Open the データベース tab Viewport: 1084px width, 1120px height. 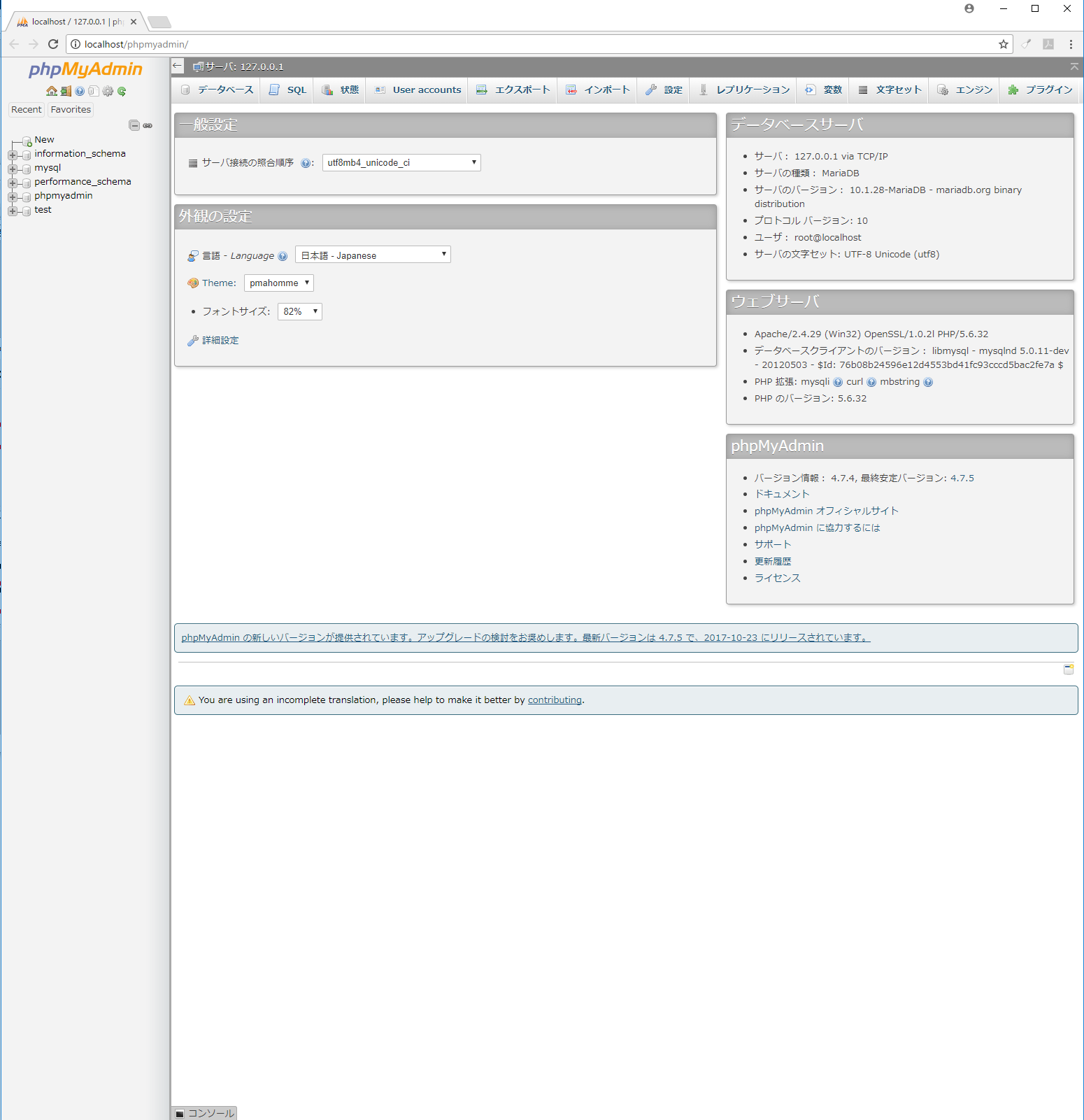coord(217,90)
